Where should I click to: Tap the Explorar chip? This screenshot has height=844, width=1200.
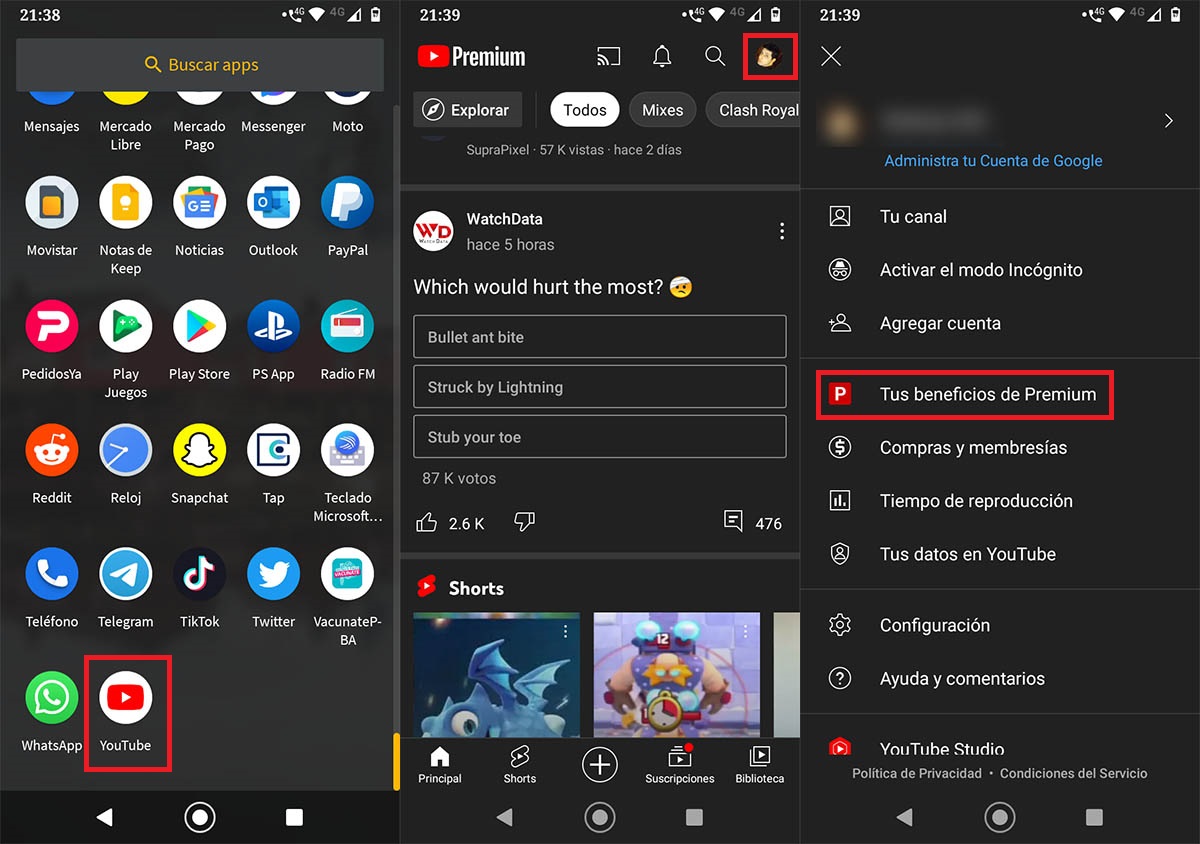468,110
